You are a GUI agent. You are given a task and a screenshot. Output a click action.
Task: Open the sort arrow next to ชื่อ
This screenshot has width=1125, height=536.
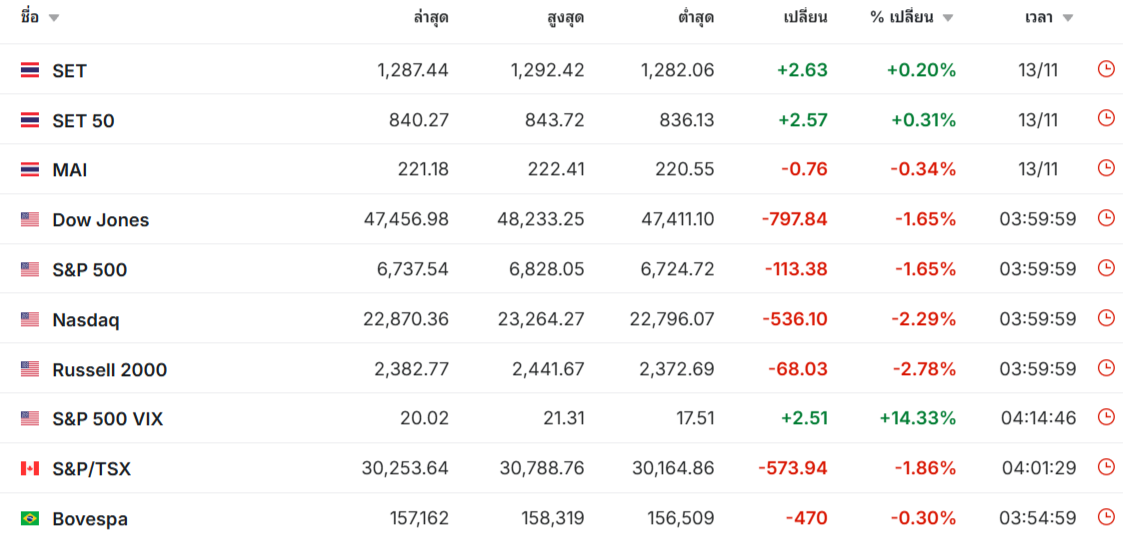[x=54, y=18]
